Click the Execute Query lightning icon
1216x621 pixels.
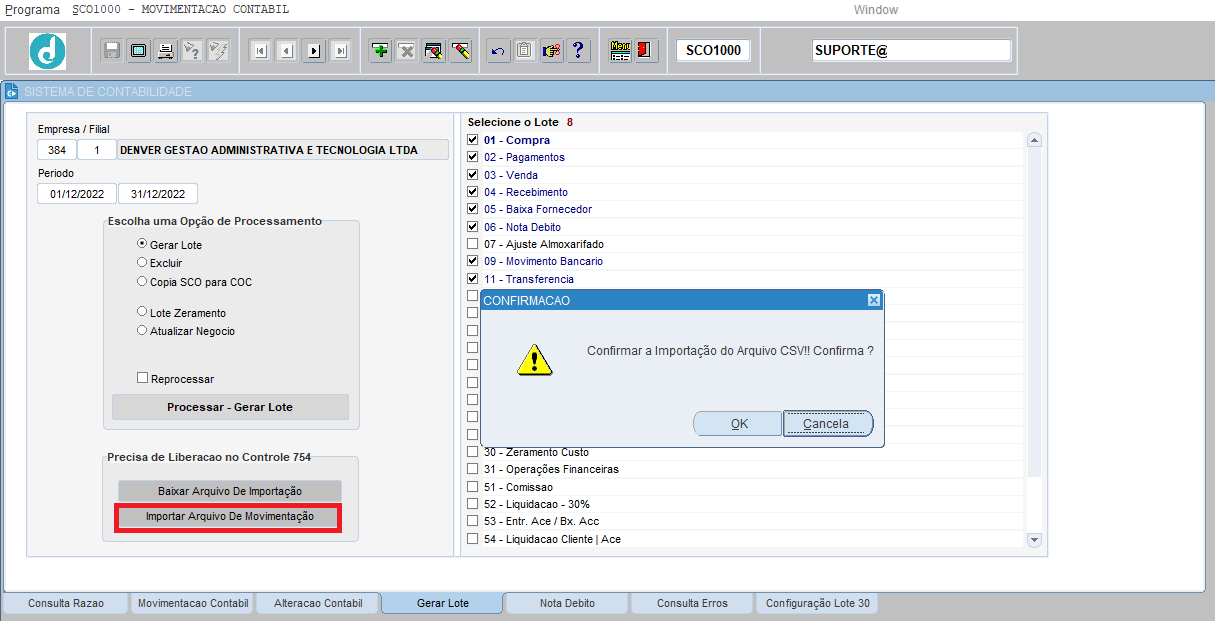click(x=219, y=51)
